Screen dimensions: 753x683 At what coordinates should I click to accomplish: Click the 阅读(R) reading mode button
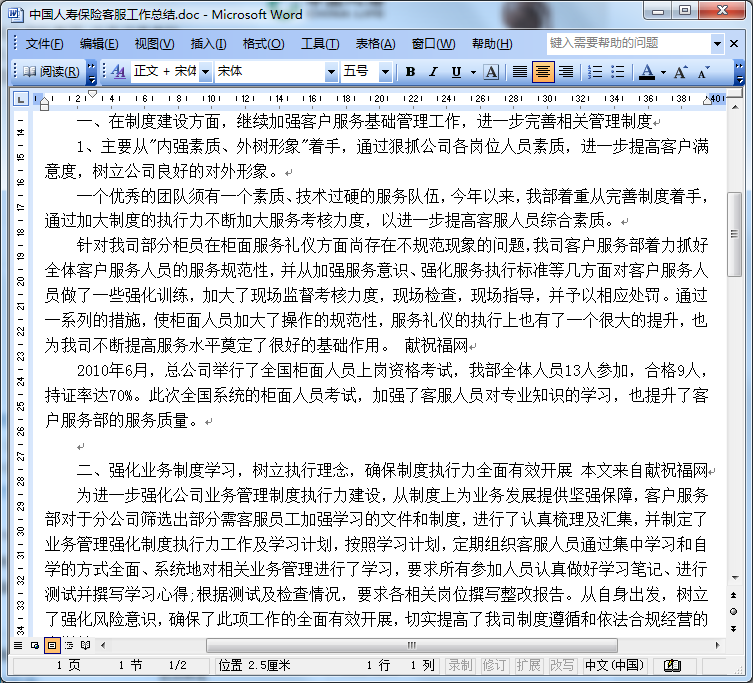pyautogui.click(x=51, y=72)
